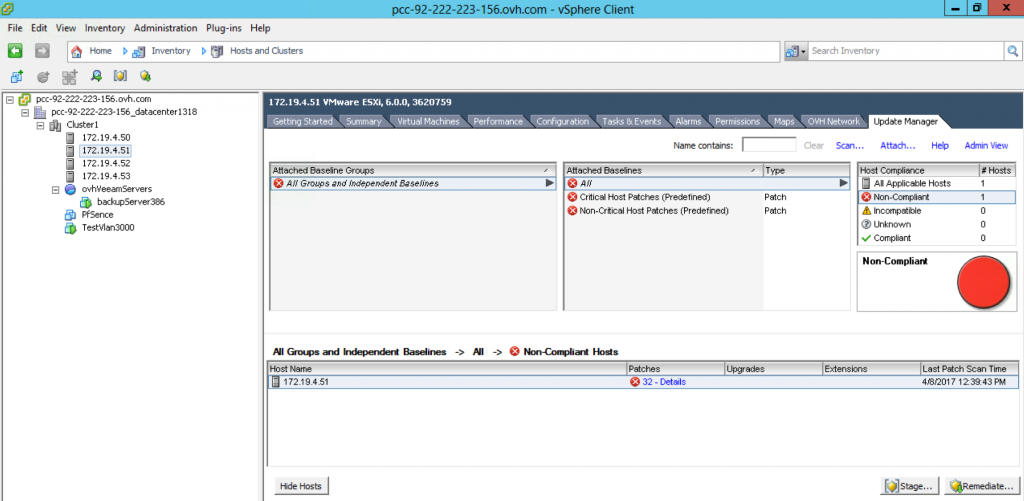Select the All Applicable Hosts row
Viewport: 1024px width, 501px height.
(936, 184)
